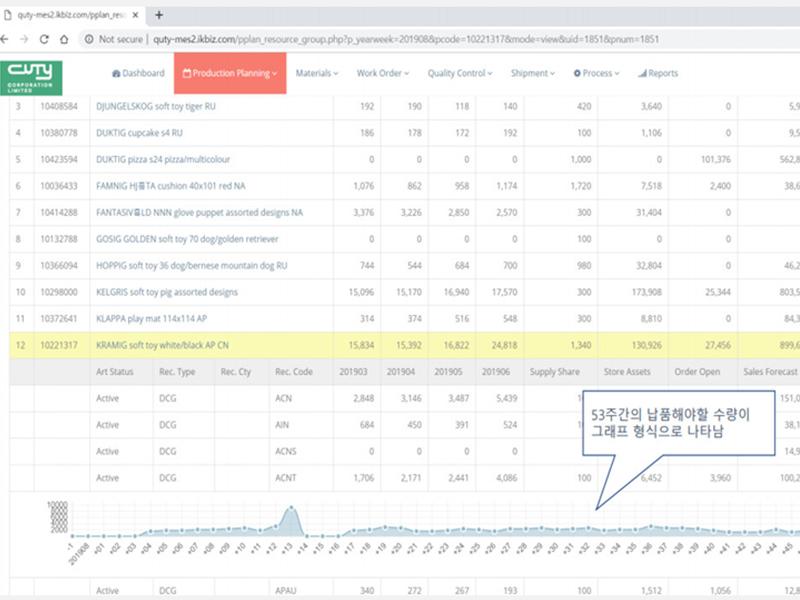This screenshot has width=800, height=600.
Task: Open the browser home page
Action: 64,39
